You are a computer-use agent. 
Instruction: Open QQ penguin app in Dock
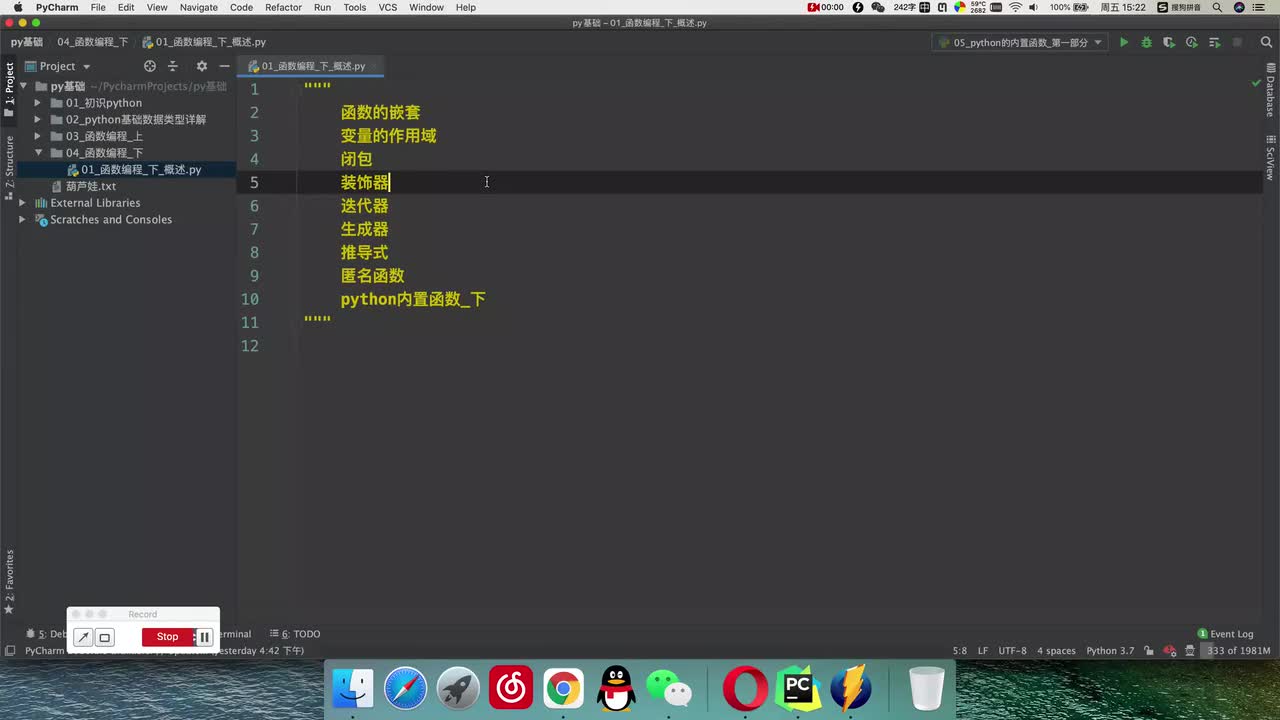(x=617, y=689)
